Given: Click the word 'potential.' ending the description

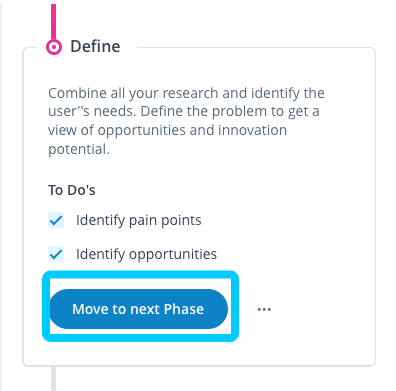Looking at the screenshot, I should point(79,149).
